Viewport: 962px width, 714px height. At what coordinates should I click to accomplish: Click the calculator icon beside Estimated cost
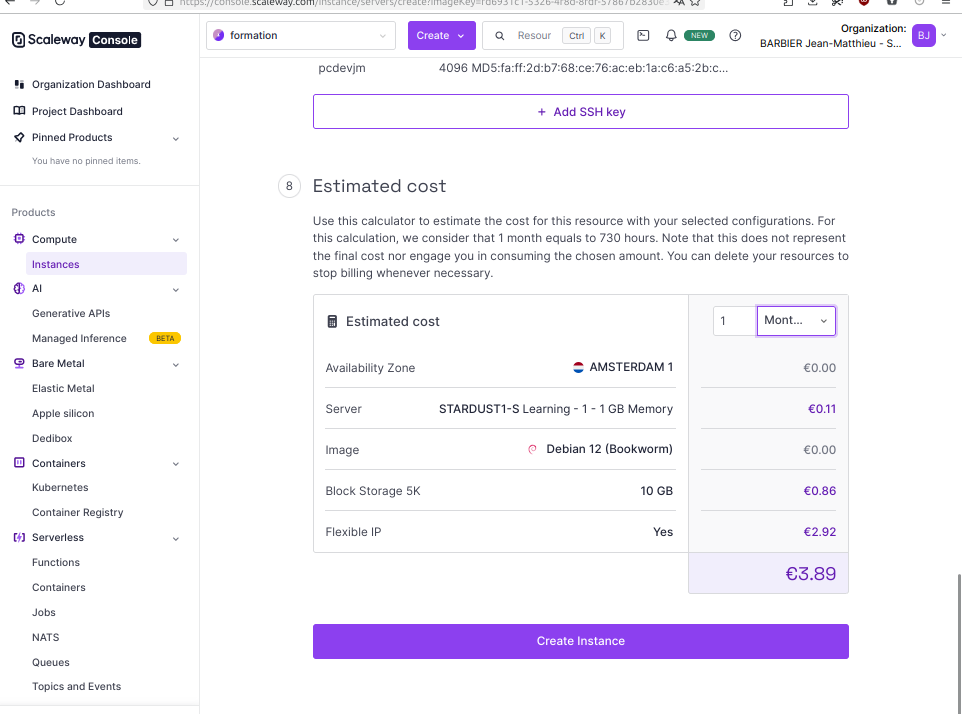pos(332,321)
